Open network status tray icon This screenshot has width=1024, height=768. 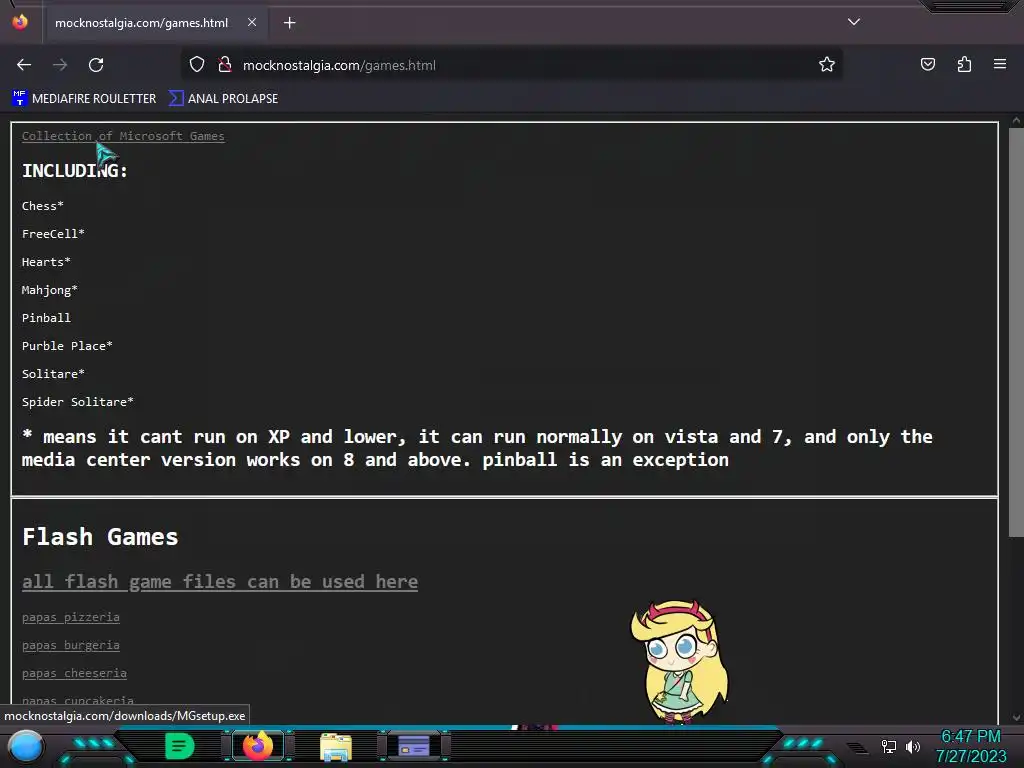(x=889, y=746)
